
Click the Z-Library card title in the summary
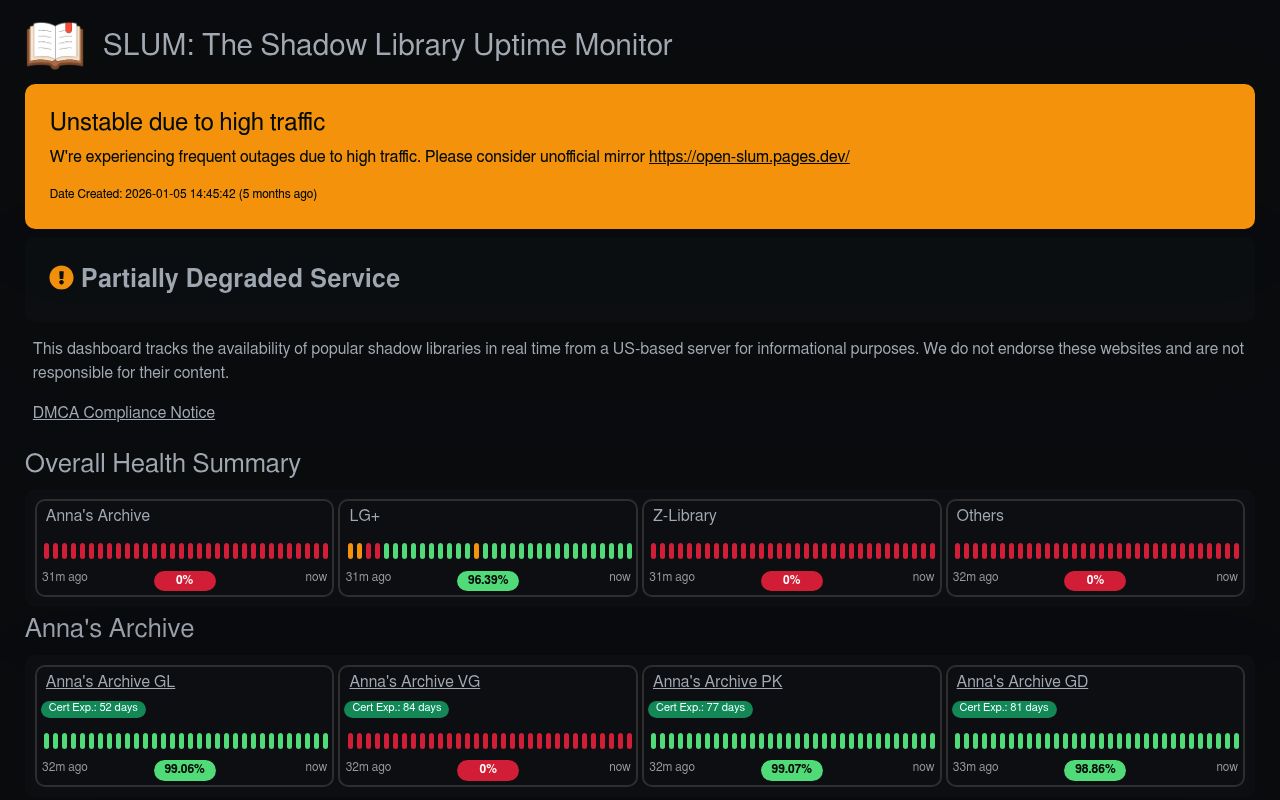[685, 515]
